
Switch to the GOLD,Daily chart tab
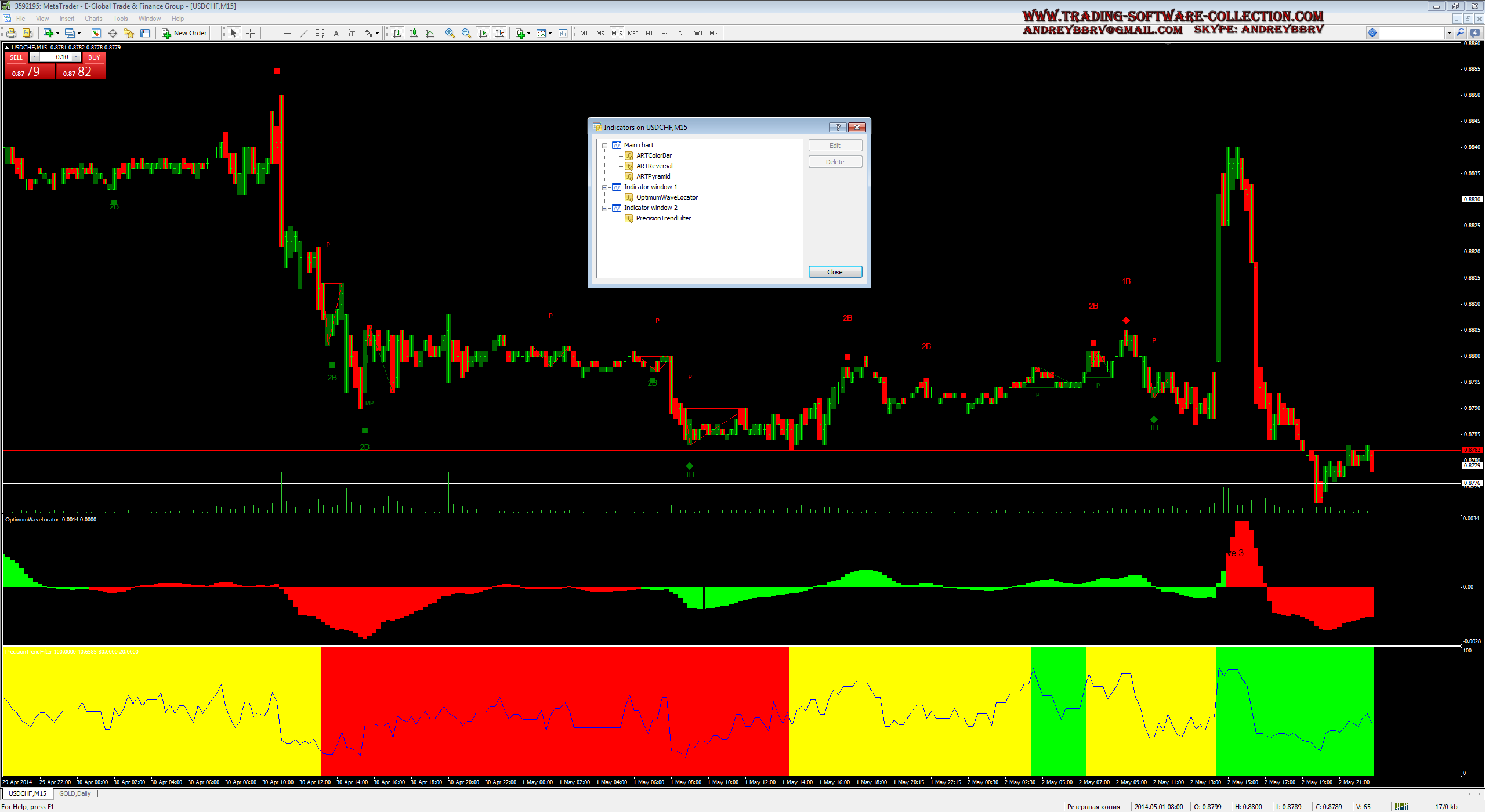click(x=75, y=793)
